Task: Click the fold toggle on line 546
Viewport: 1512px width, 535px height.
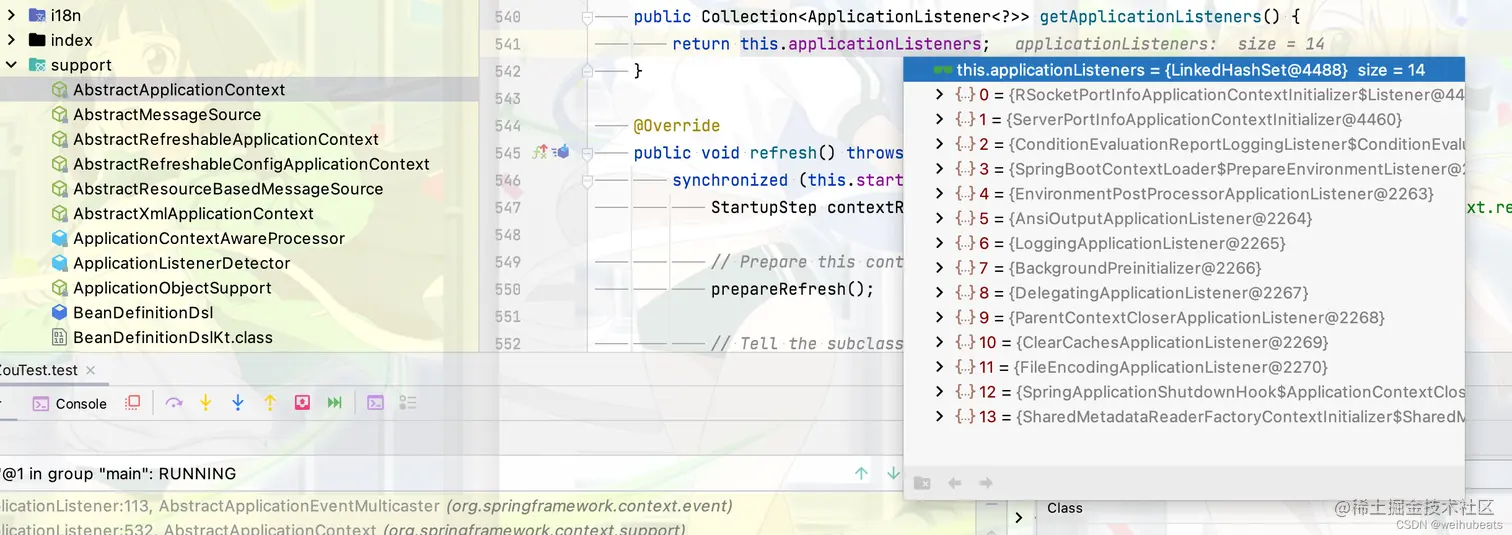Action: tap(588, 180)
